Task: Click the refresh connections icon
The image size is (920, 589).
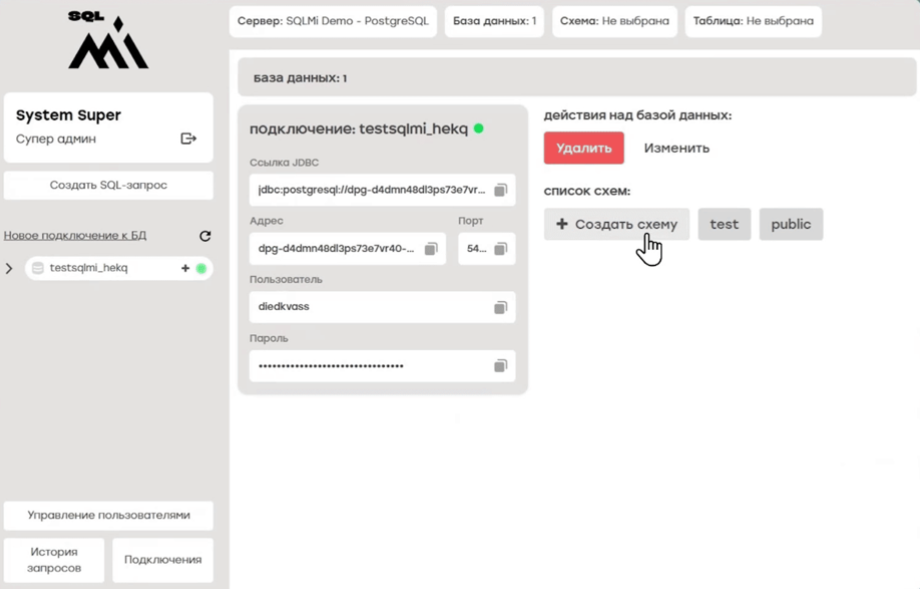Action: 205,236
